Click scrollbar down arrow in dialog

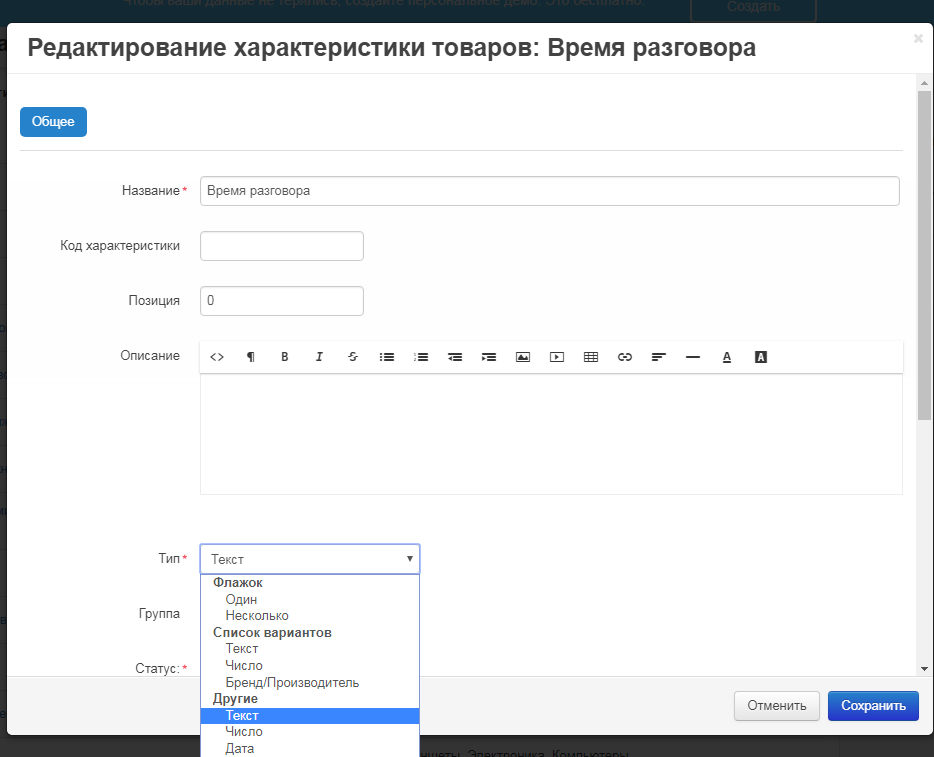click(924, 669)
